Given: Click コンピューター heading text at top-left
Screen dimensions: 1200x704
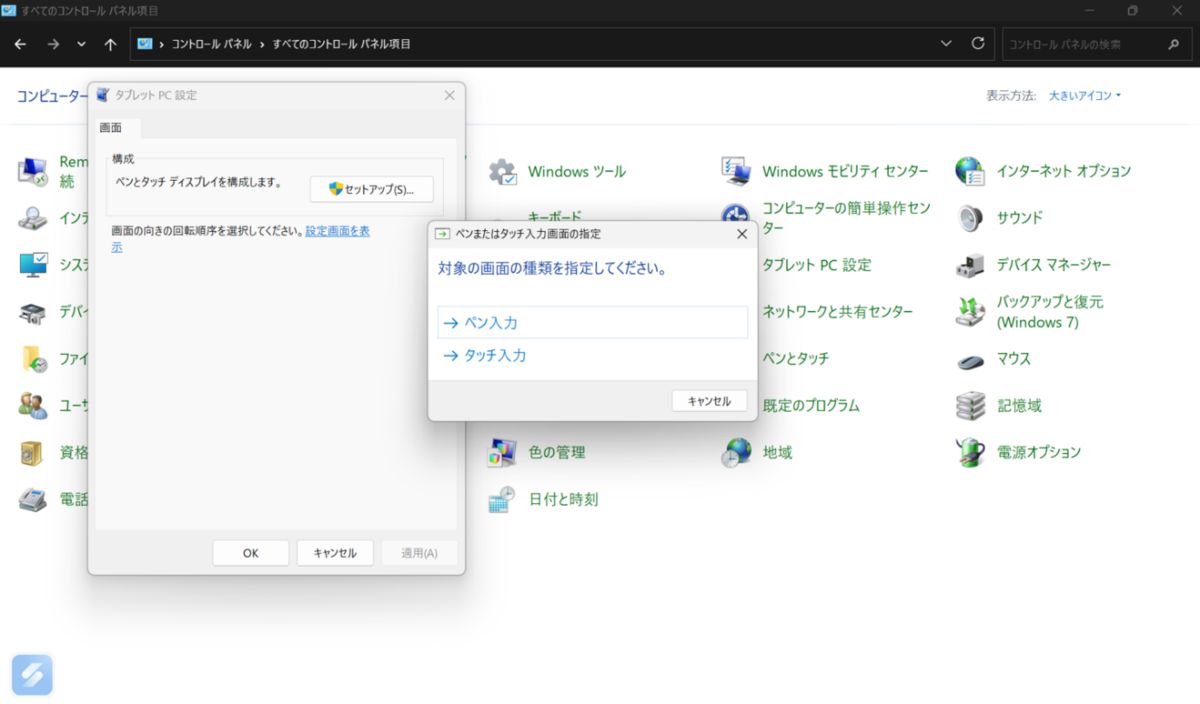Looking at the screenshot, I should tap(52, 96).
